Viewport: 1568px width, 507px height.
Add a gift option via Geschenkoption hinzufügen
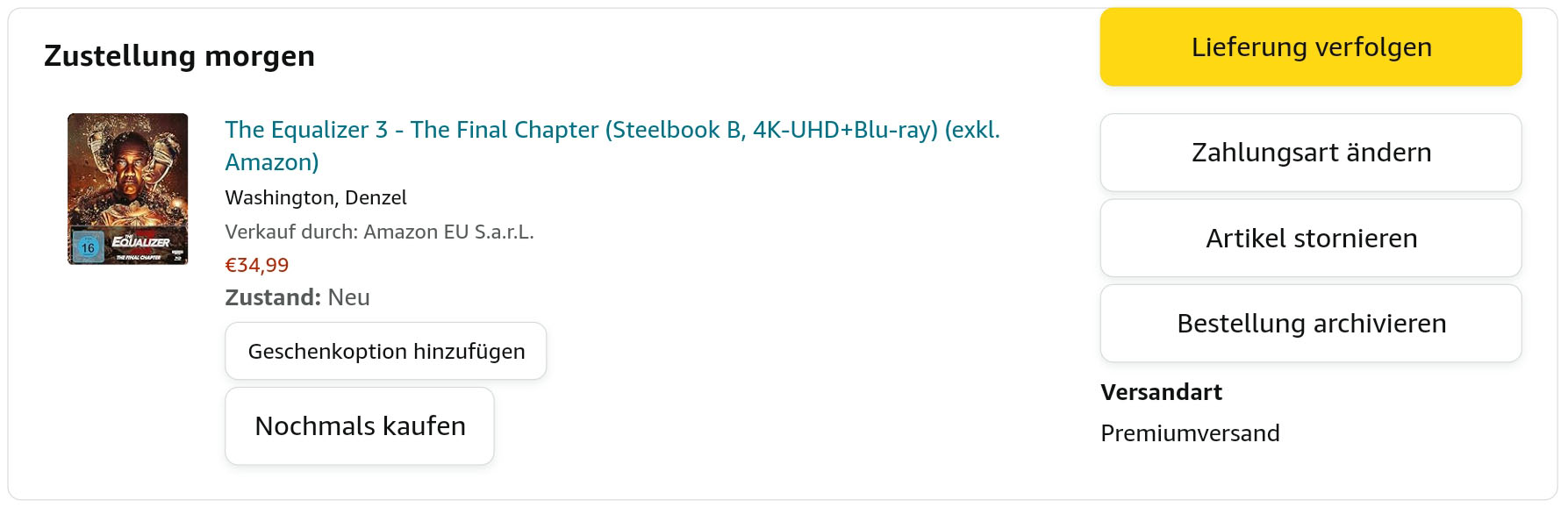(x=386, y=352)
